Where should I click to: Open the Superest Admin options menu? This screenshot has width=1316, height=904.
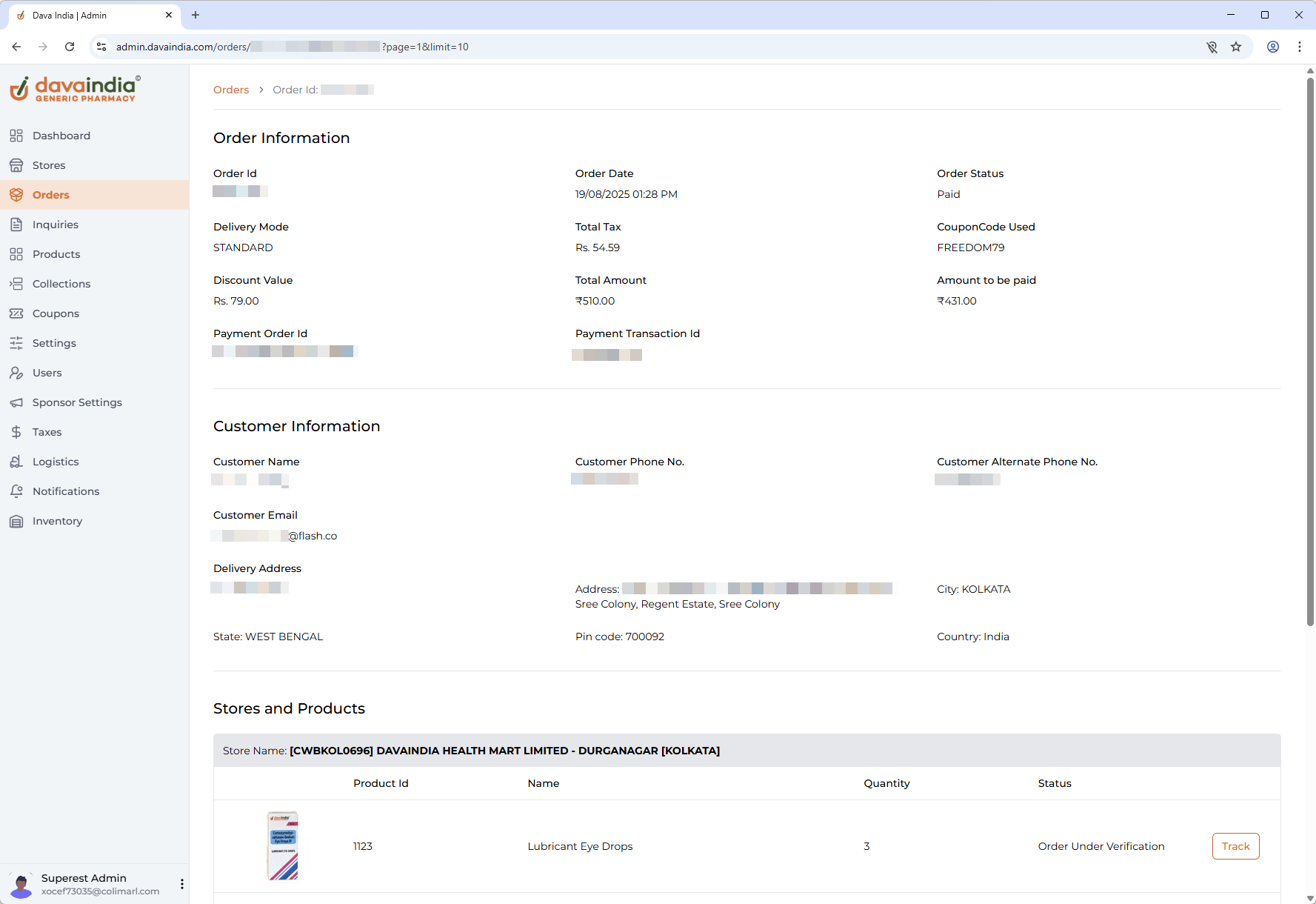click(x=182, y=884)
